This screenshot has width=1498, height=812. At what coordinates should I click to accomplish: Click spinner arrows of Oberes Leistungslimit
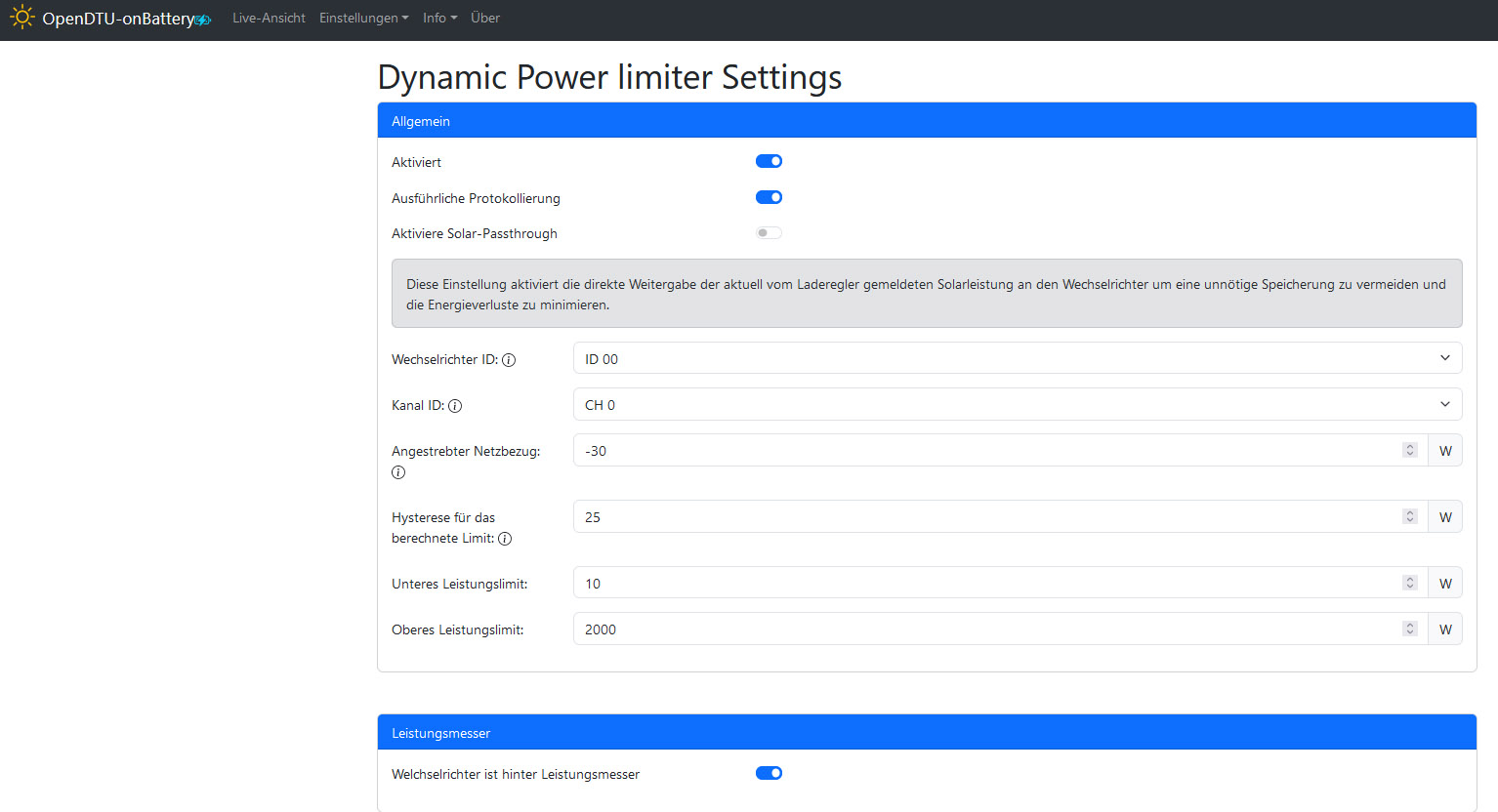(1409, 629)
